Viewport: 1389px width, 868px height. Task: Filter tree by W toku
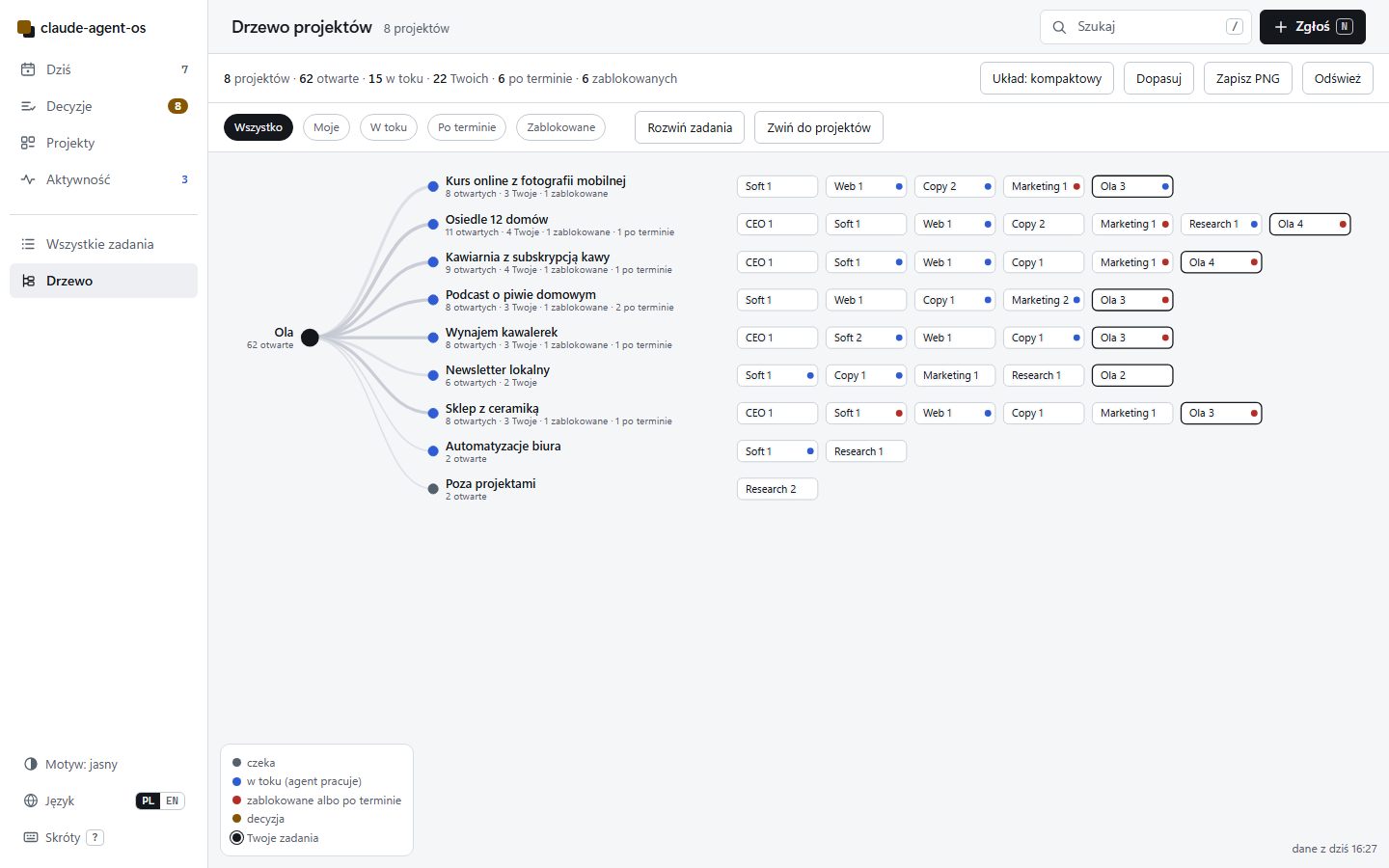click(x=389, y=127)
